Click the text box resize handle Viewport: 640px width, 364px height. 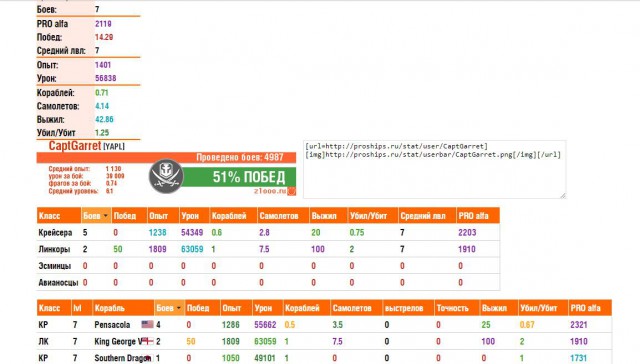click(x=563, y=195)
